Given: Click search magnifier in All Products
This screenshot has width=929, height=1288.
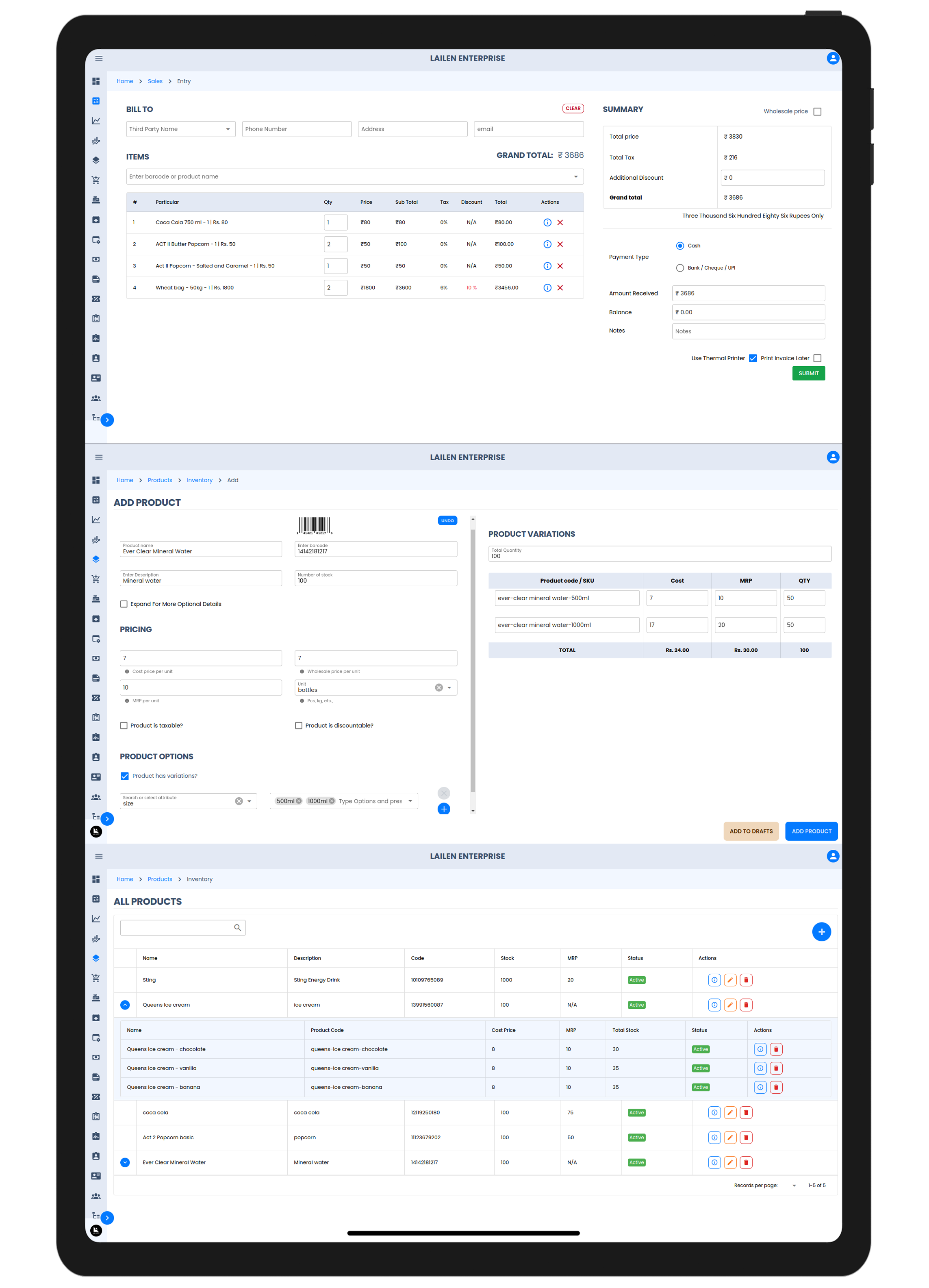Looking at the screenshot, I should coord(237,927).
